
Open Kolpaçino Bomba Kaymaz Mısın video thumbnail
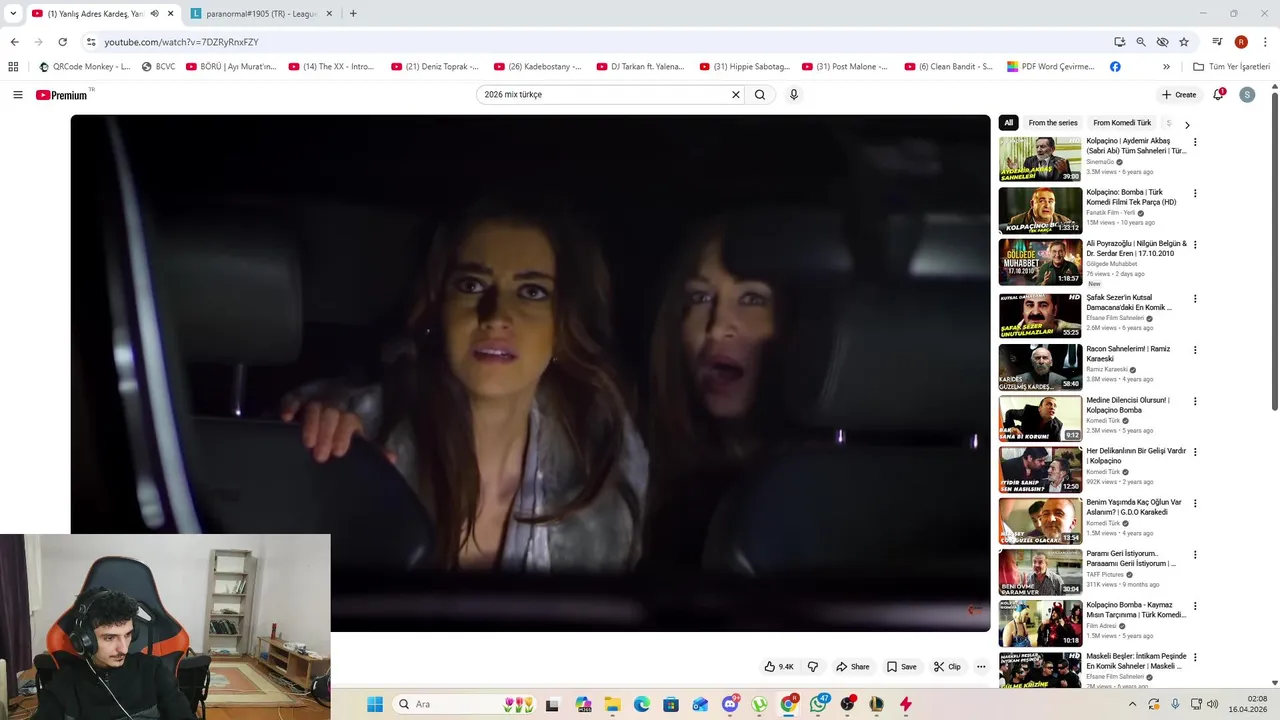coord(1040,624)
